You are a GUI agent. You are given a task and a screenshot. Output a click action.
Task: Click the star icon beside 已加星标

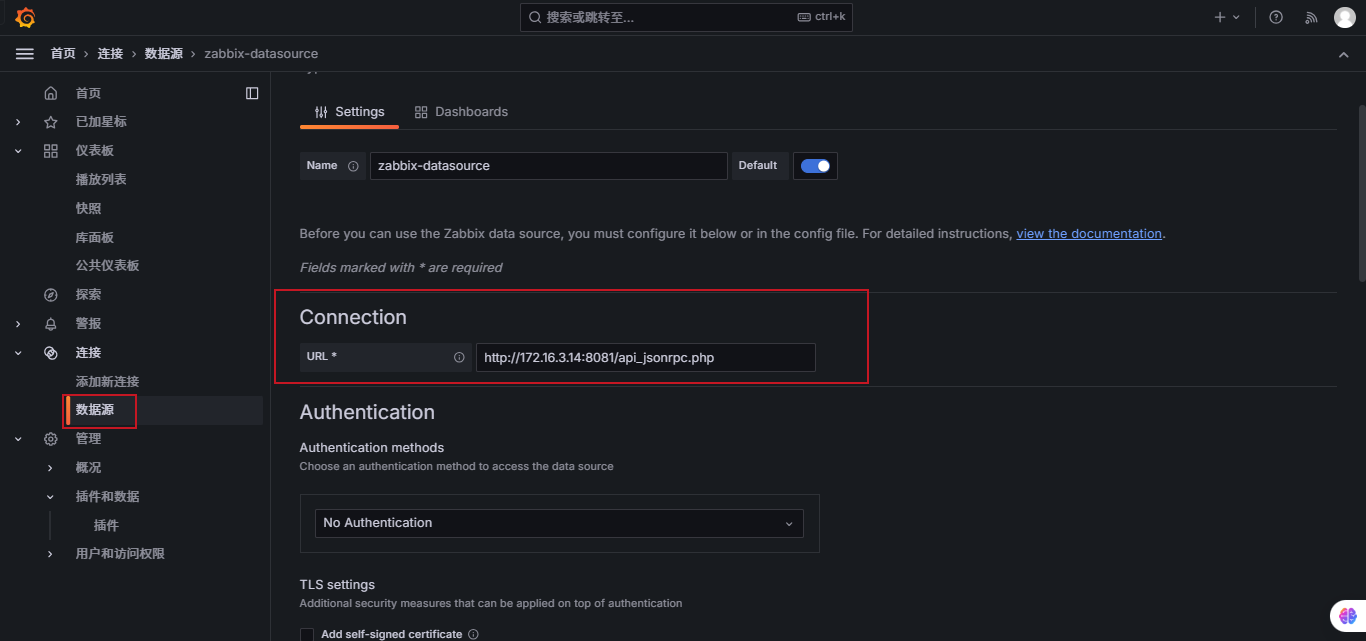click(x=51, y=122)
